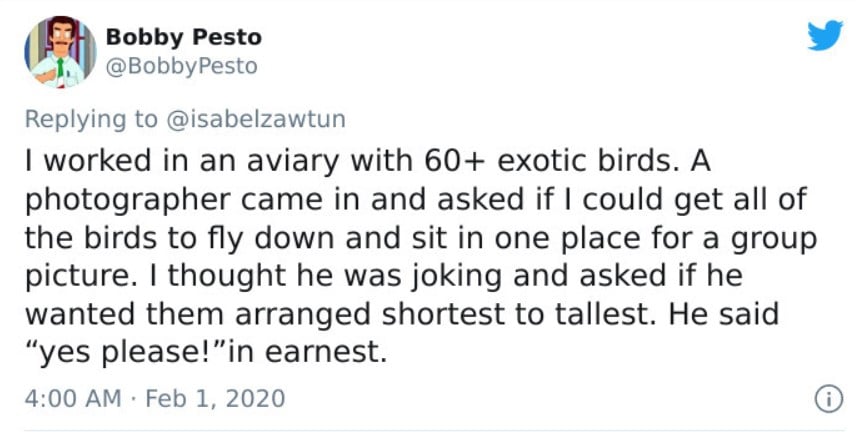Open the @BobbyPesto handle link
The width and height of the screenshot is (856, 432).
point(181,66)
